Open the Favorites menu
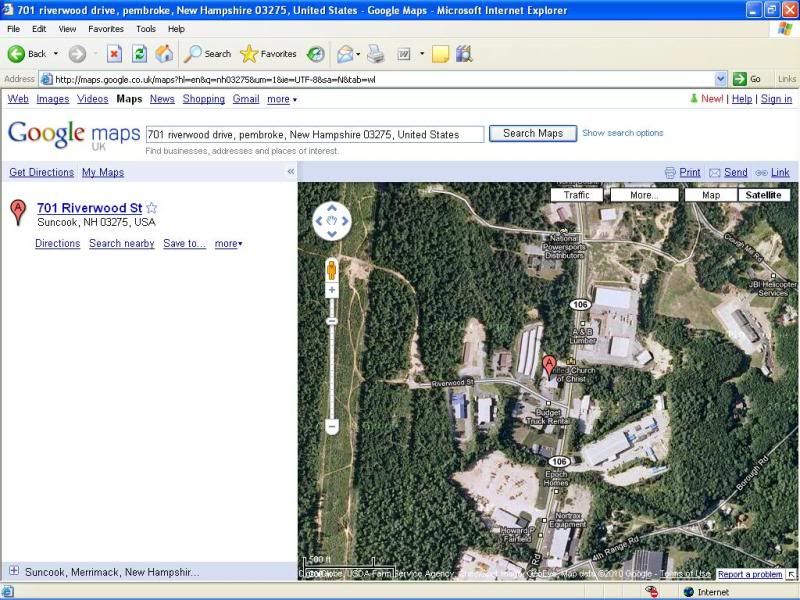 pyautogui.click(x=106, y=29)
